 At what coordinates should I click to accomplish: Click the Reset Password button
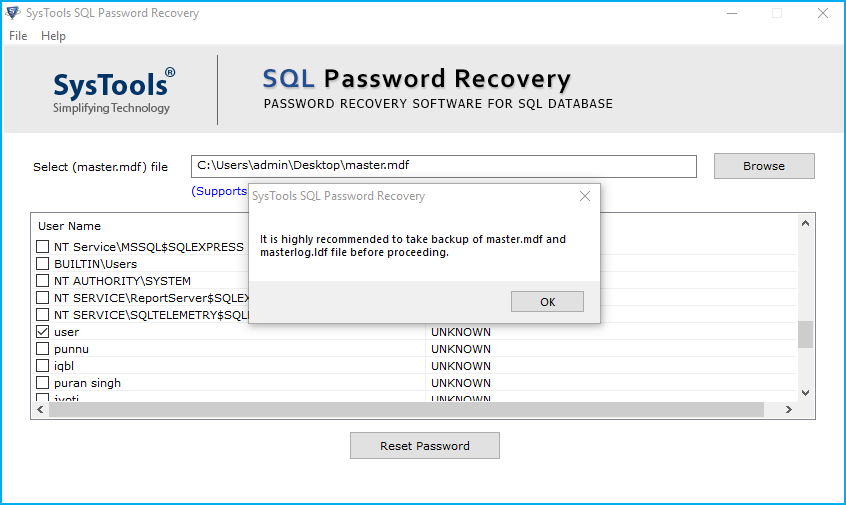pyautogui.click(x=425, y=446)
